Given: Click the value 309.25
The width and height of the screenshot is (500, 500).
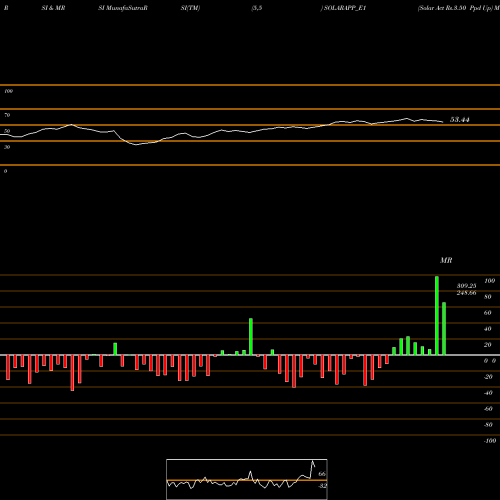Looking at the screenshot, I should pos(466,286).
